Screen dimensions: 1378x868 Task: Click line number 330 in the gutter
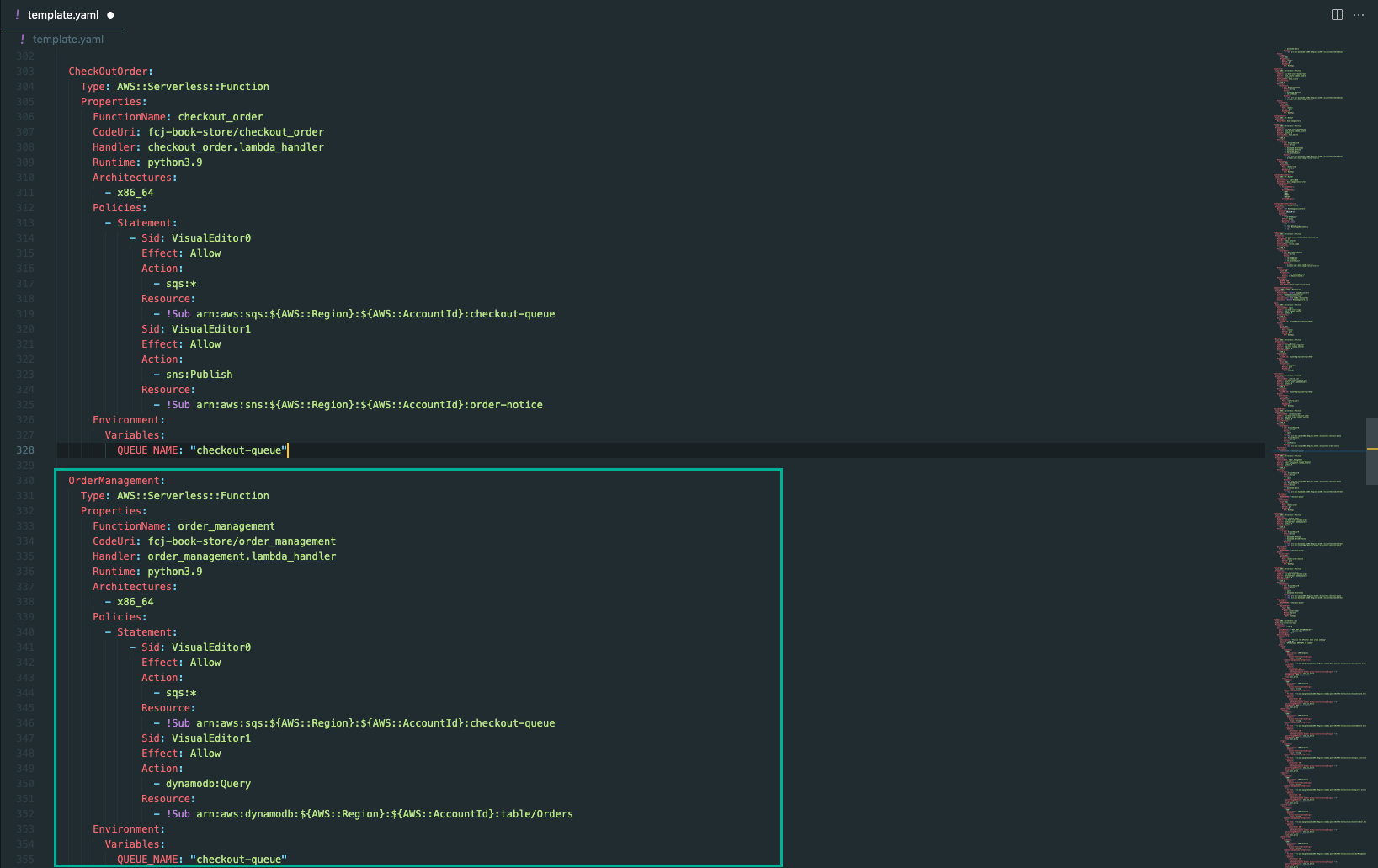[25, 481]
